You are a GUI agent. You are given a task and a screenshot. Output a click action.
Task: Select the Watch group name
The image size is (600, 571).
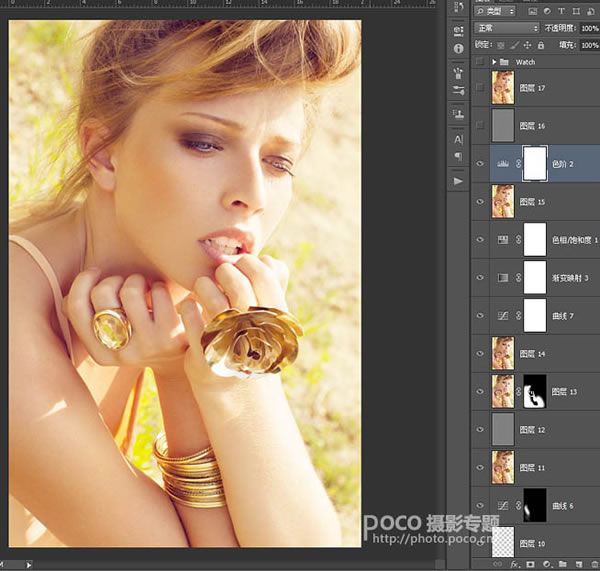tap(525, 62)
